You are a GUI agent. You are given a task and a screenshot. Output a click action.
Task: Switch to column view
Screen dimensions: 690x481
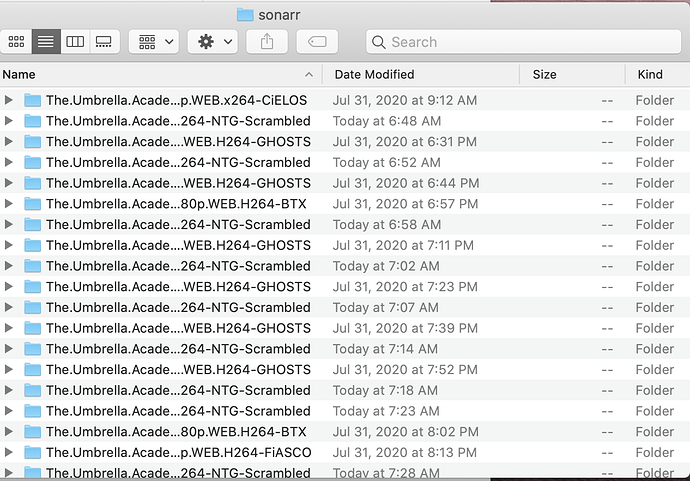coord(75,42)
